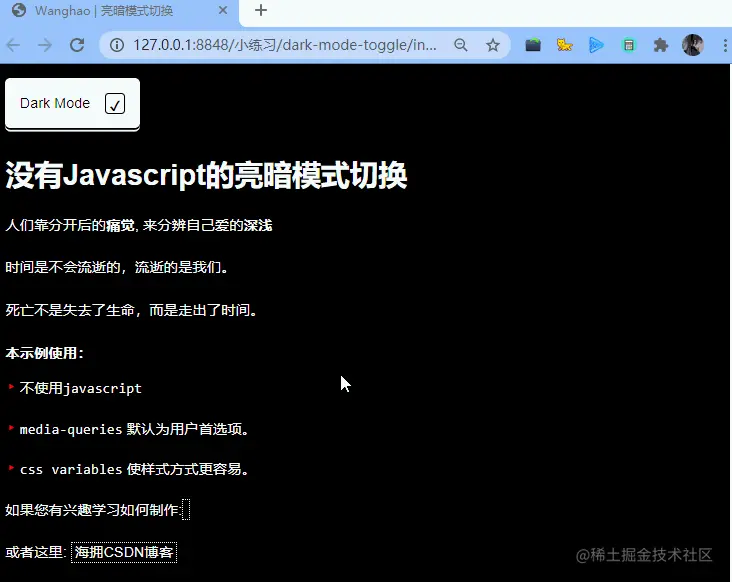This screenshot has height=582, width=732.
Task: Click the line 时间是不会流逝的
Action: (117, 267)
